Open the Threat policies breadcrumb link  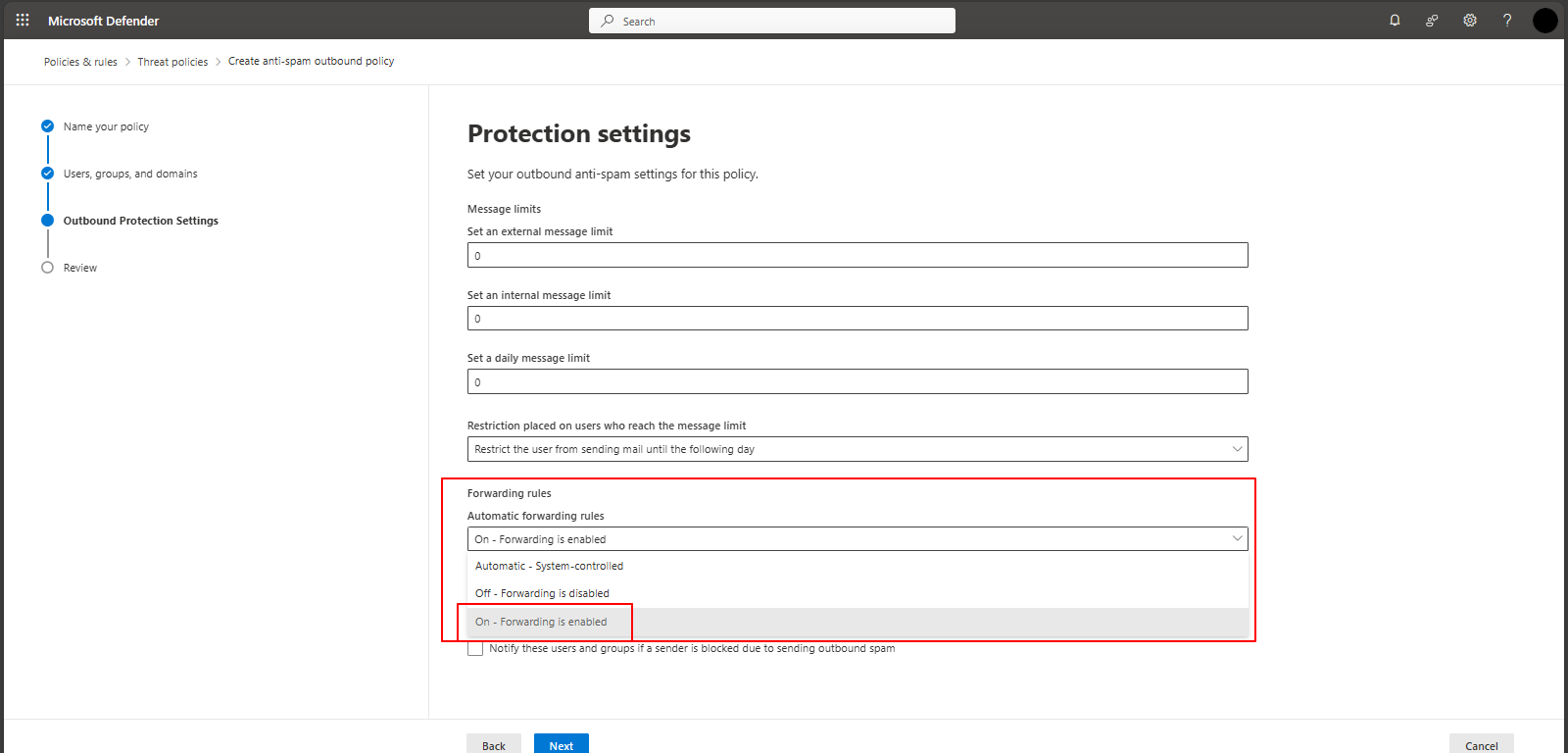coord(172,62)
